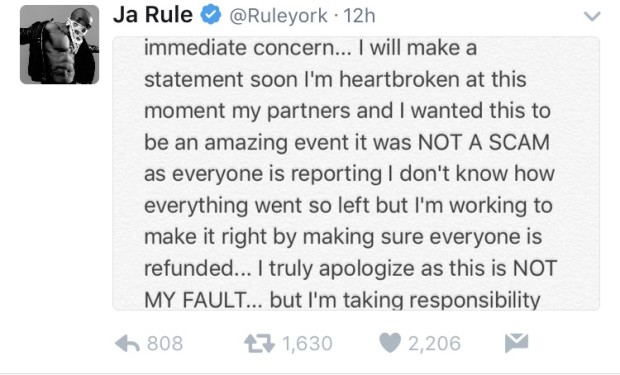620x375 pixels.
Task: Click the reply arrow icon
Action: 127,343
